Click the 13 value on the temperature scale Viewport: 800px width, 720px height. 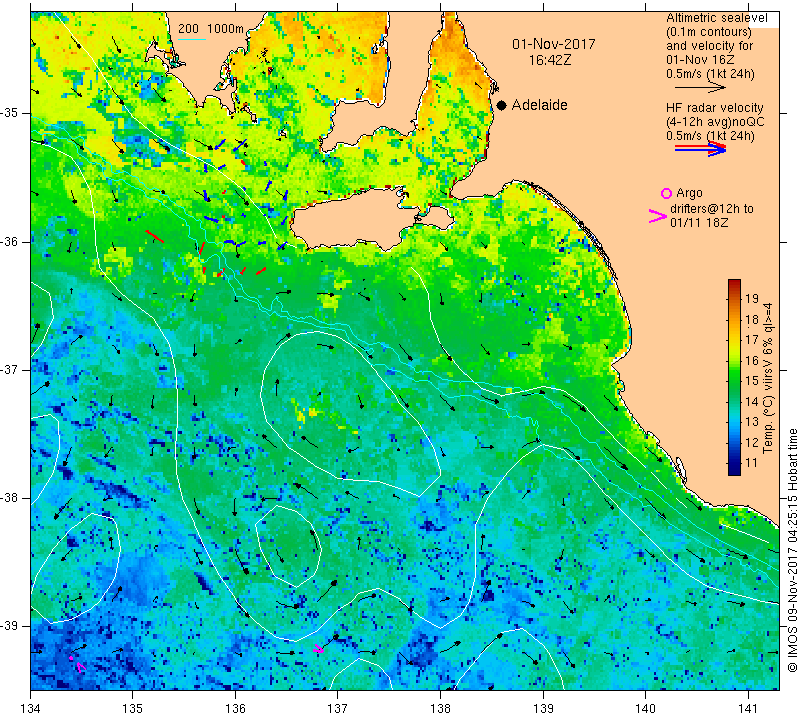pyautogui.click(x=752, y=422)
